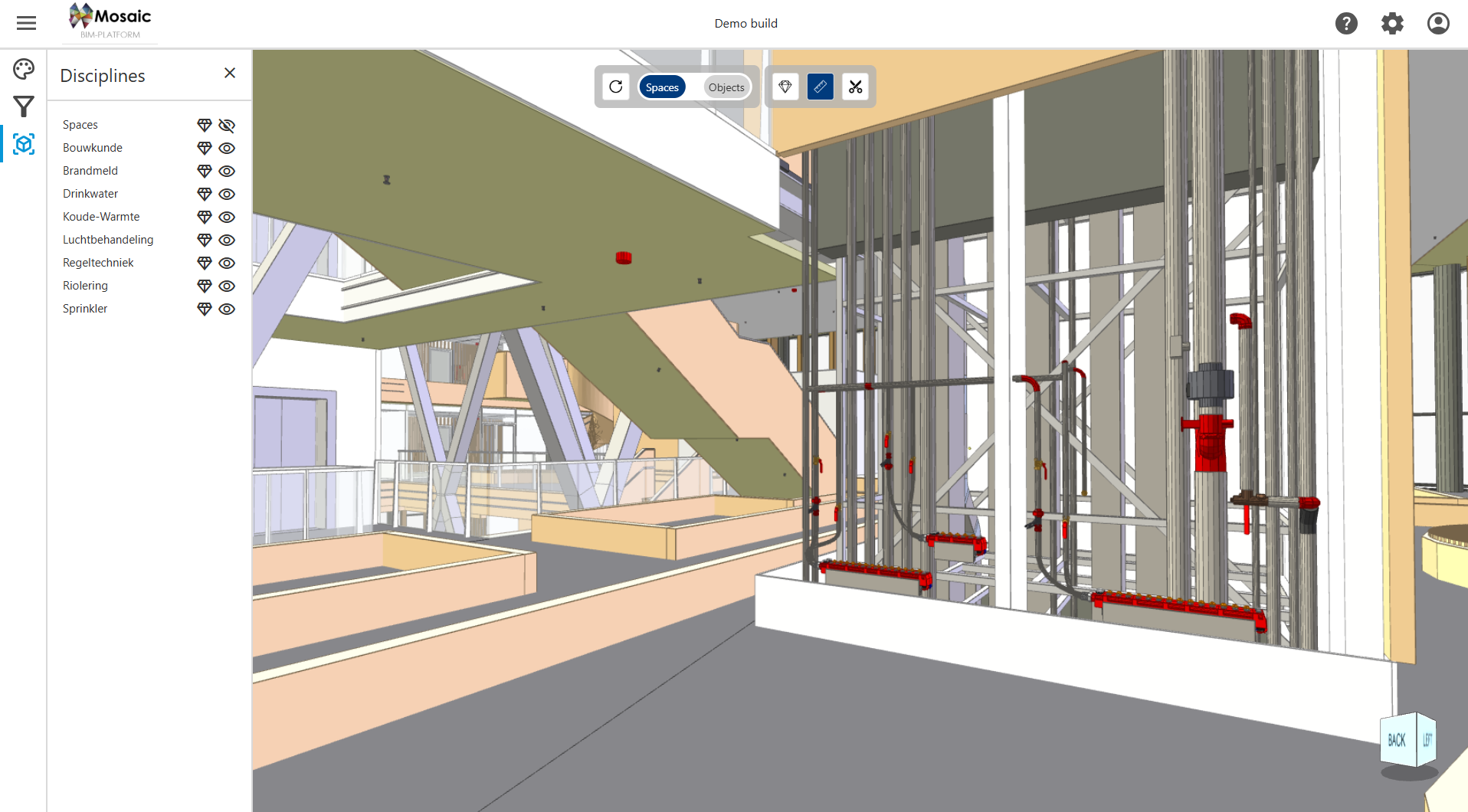
Task: Select the Drinkwater discipline label
Action: click(x=90, y=194)
